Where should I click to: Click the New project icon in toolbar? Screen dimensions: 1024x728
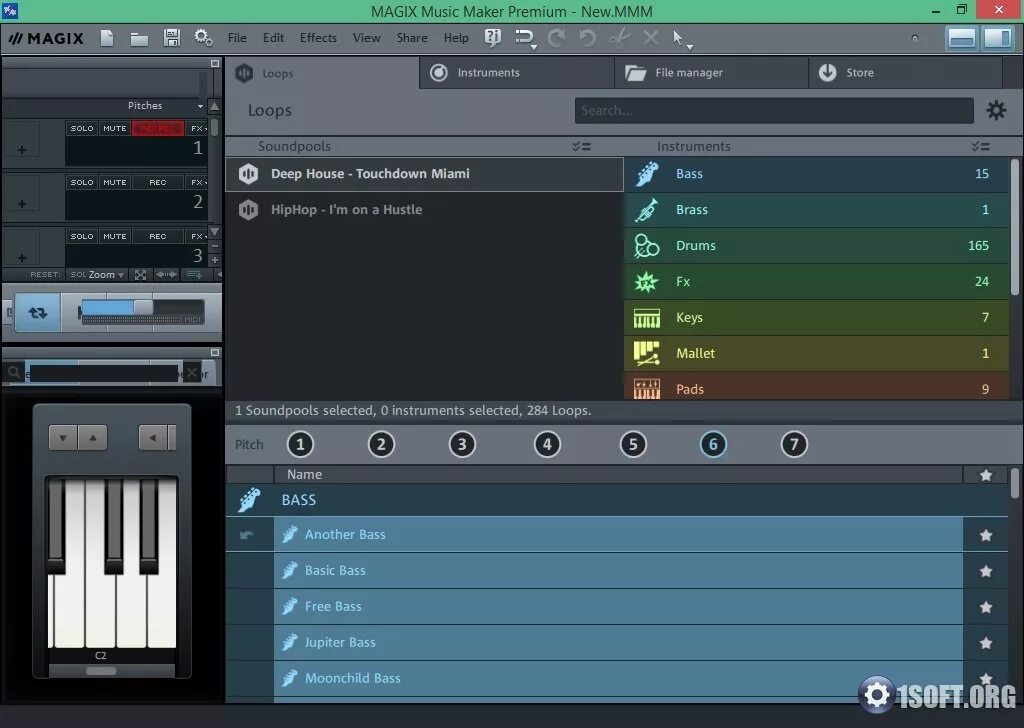[x=107, y=38]
